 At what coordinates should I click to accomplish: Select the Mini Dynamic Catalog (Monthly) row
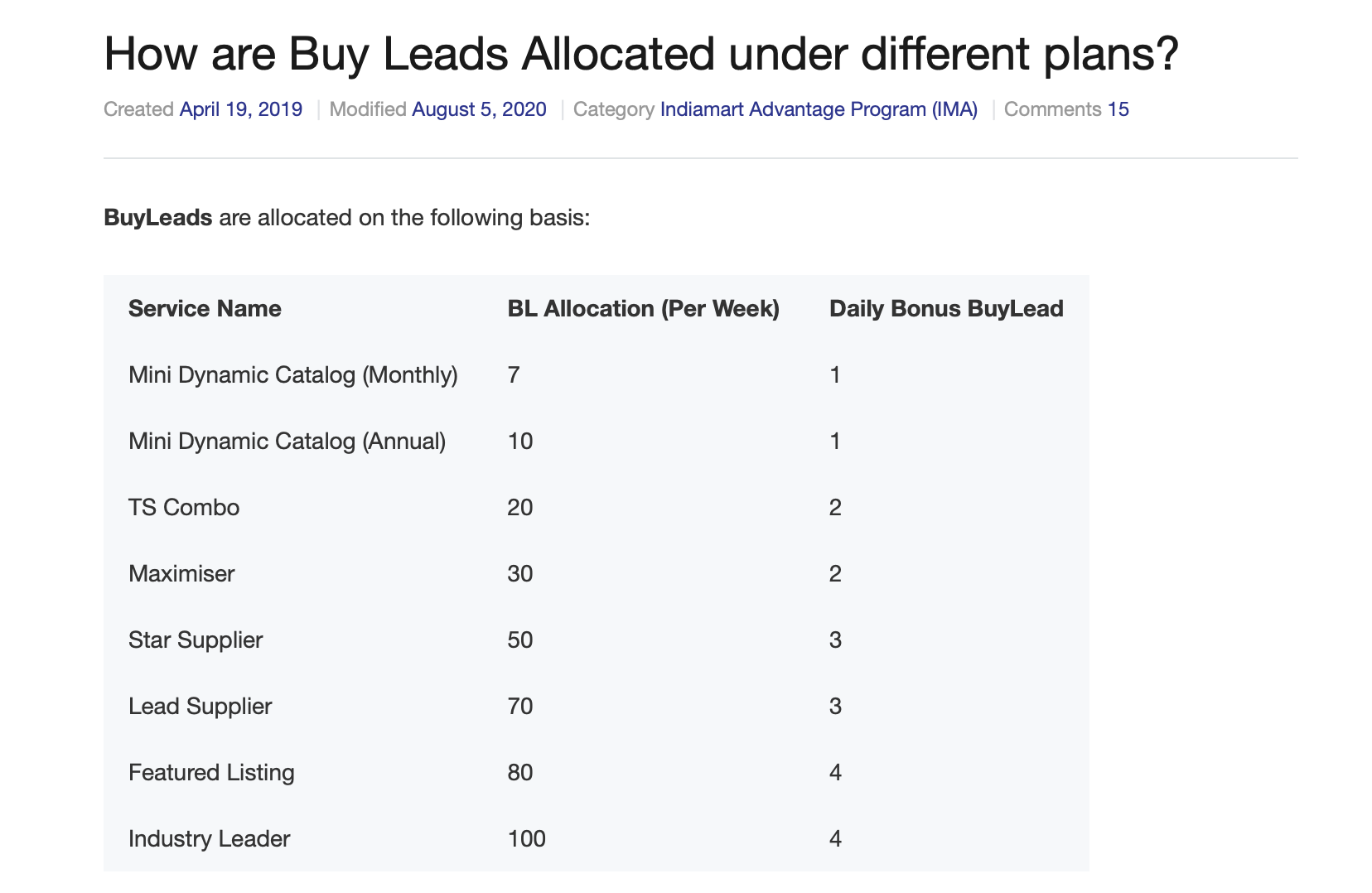coord(597,374)
